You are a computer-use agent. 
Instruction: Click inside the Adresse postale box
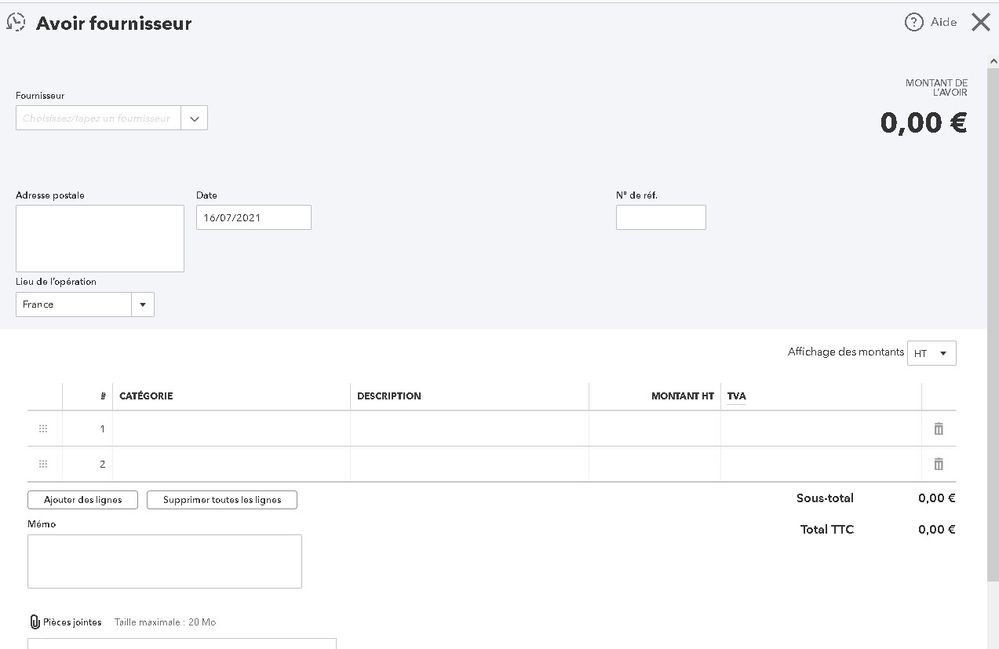pyautogui.click(x=100, y=238)
